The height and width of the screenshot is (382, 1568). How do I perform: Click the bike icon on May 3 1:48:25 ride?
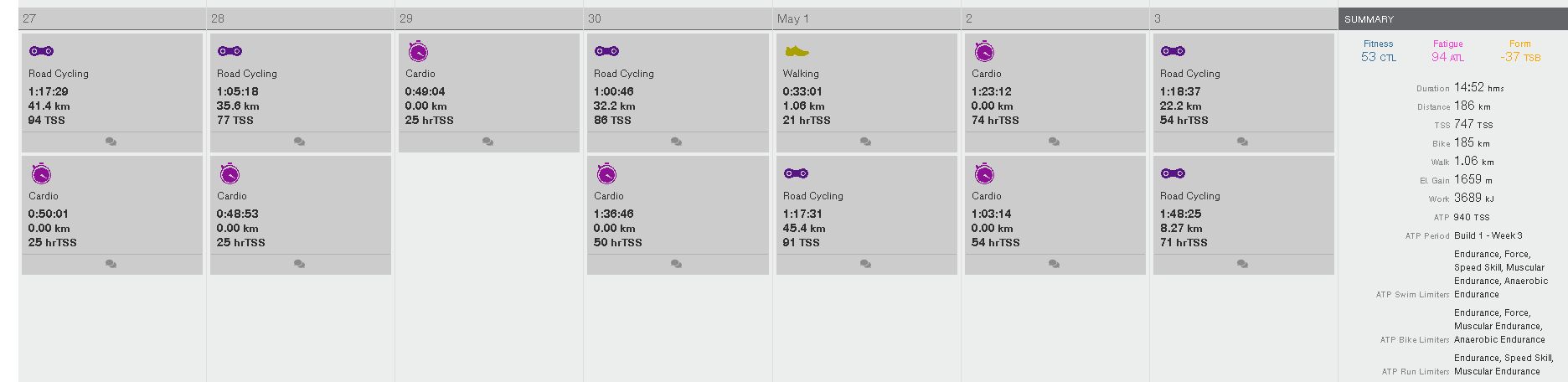[x=1173, y=173]
